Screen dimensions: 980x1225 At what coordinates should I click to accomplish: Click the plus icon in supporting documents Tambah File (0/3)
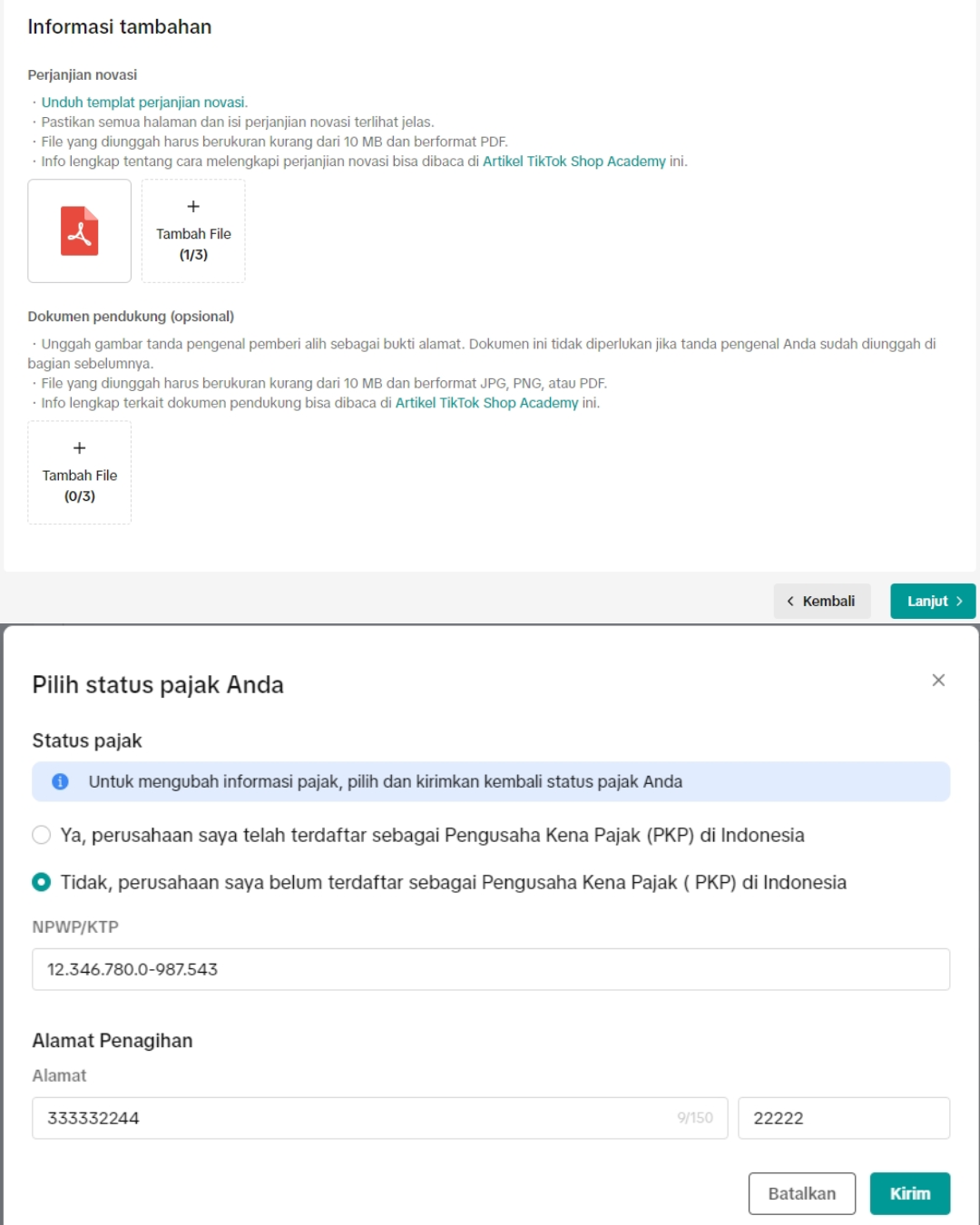tap(80, 448)
